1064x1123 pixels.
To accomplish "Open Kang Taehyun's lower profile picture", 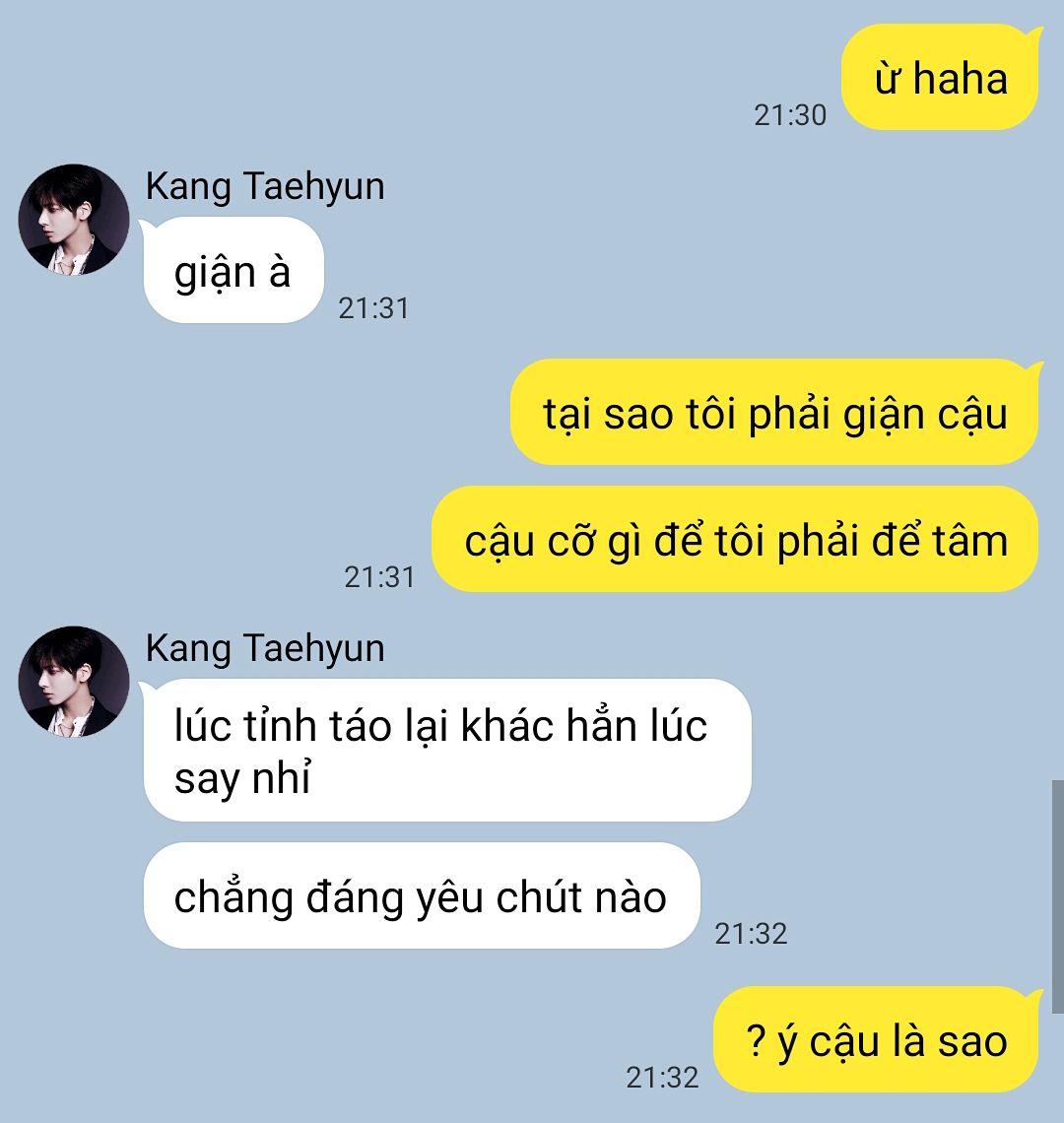I will pyautogui.click(x=74, y=682).
